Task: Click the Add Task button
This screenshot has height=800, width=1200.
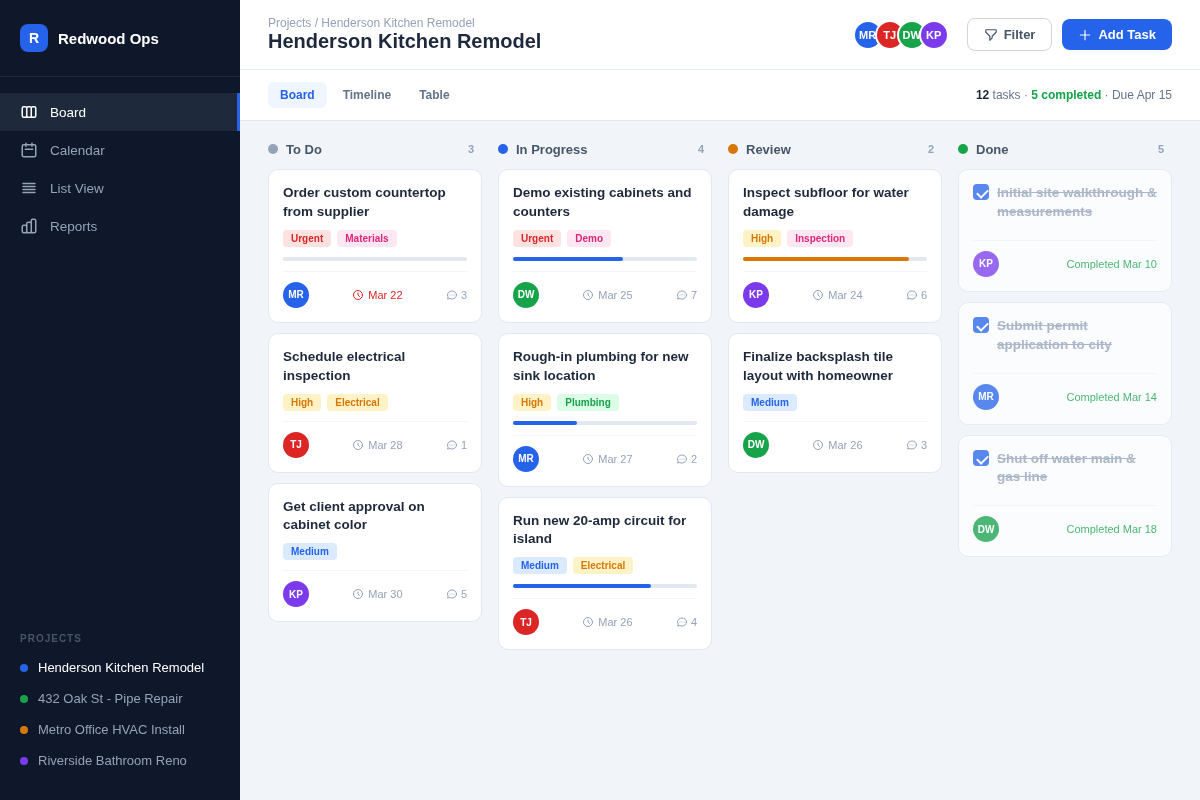Action: (x=1116, y=34)
